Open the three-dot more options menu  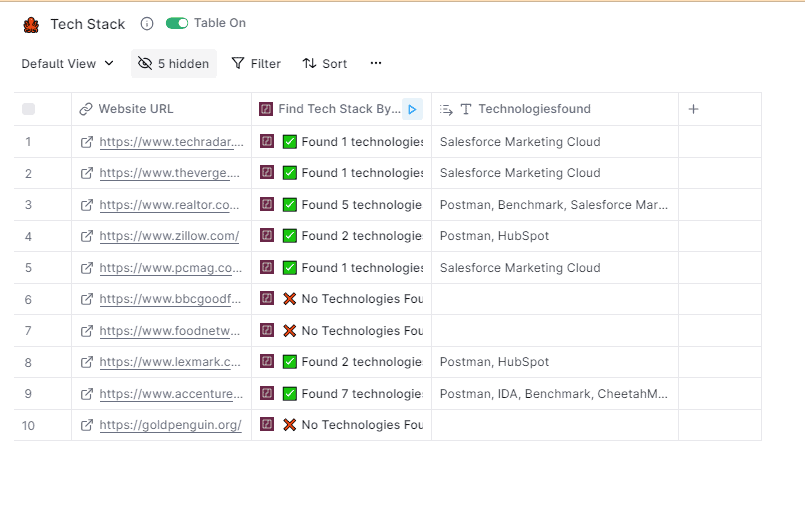376,63
